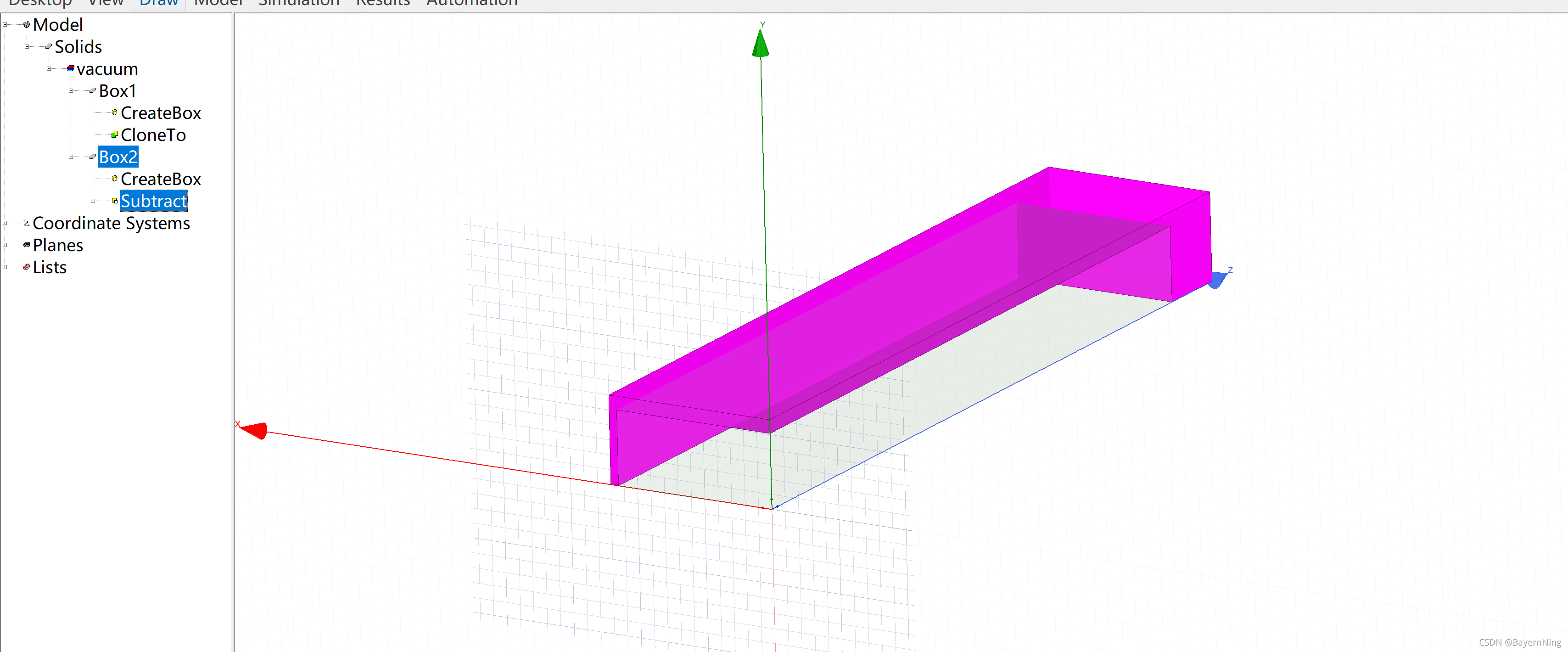Open the Desktop ribbon tab
Viewport: 1568px width, 652px height.
[40, 3]
